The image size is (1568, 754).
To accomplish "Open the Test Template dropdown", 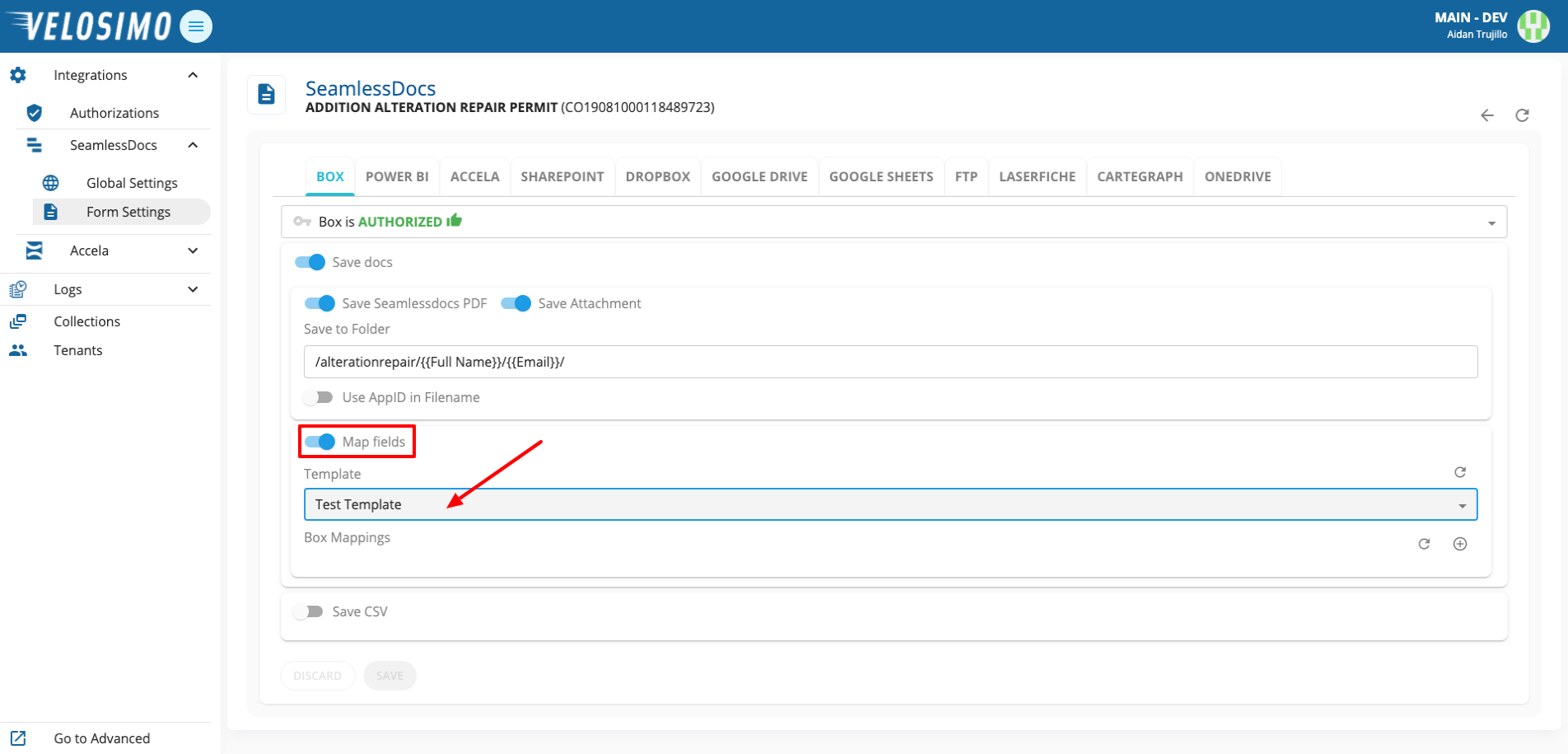I will tap(890, 504).
